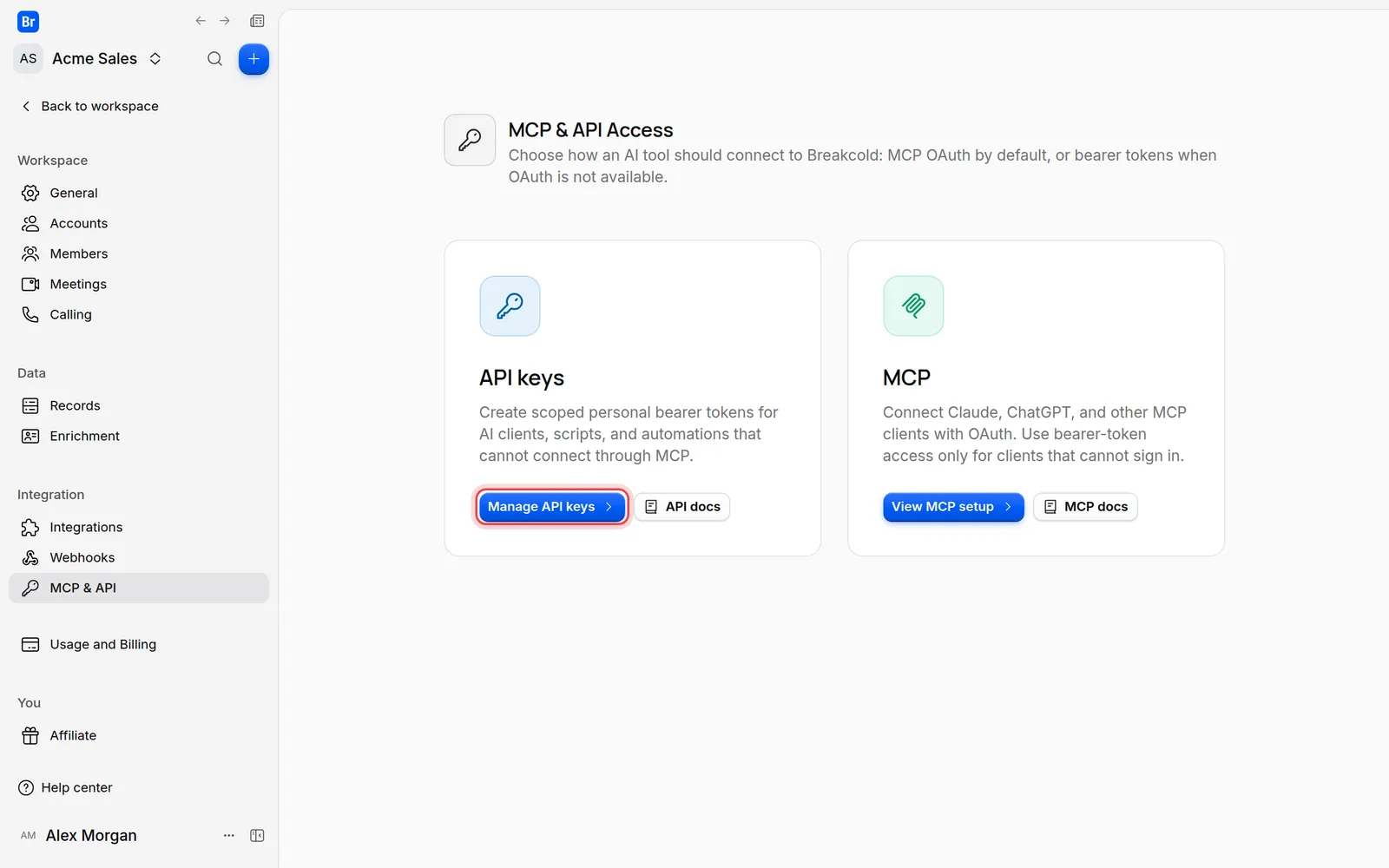Click View MCP setup button
Screen dimensions: 1389x868
[x=953, y=507]
